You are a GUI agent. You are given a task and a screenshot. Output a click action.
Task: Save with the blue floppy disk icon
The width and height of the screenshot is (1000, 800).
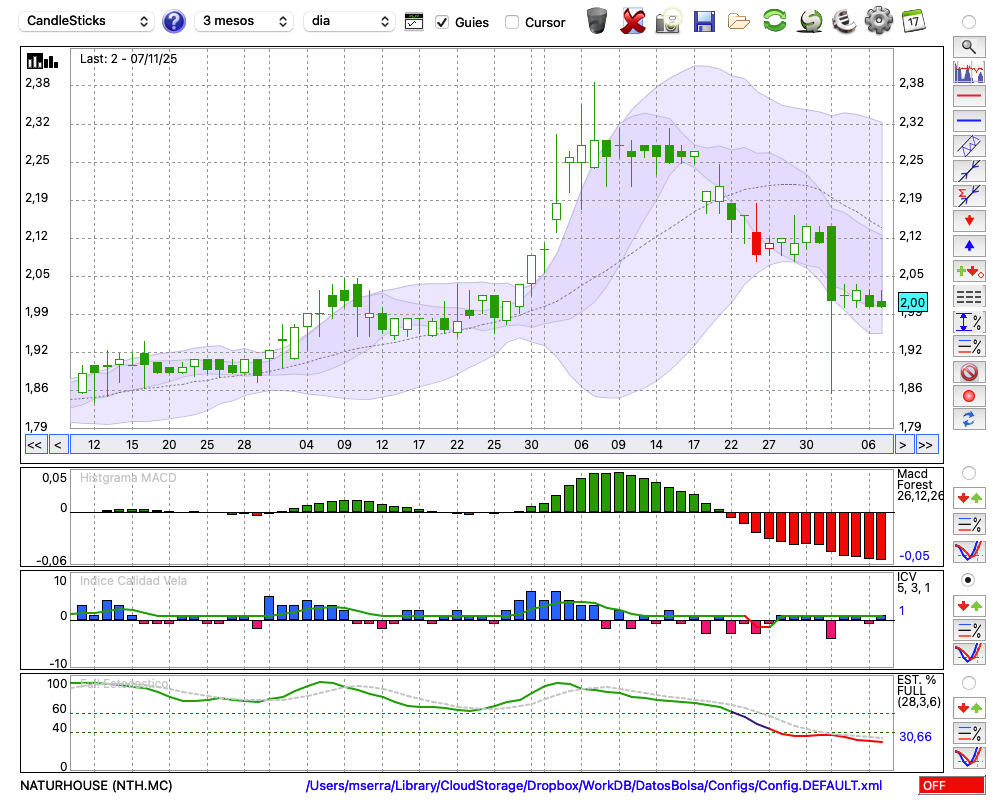pos(703,21)
